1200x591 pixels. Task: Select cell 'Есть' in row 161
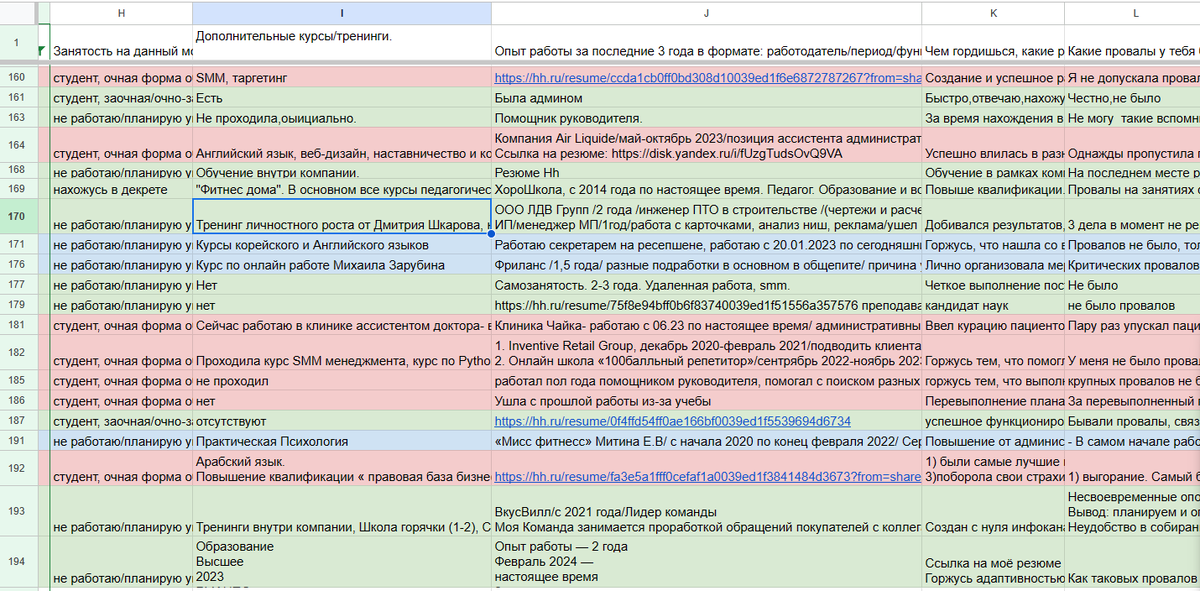[341, 98]
